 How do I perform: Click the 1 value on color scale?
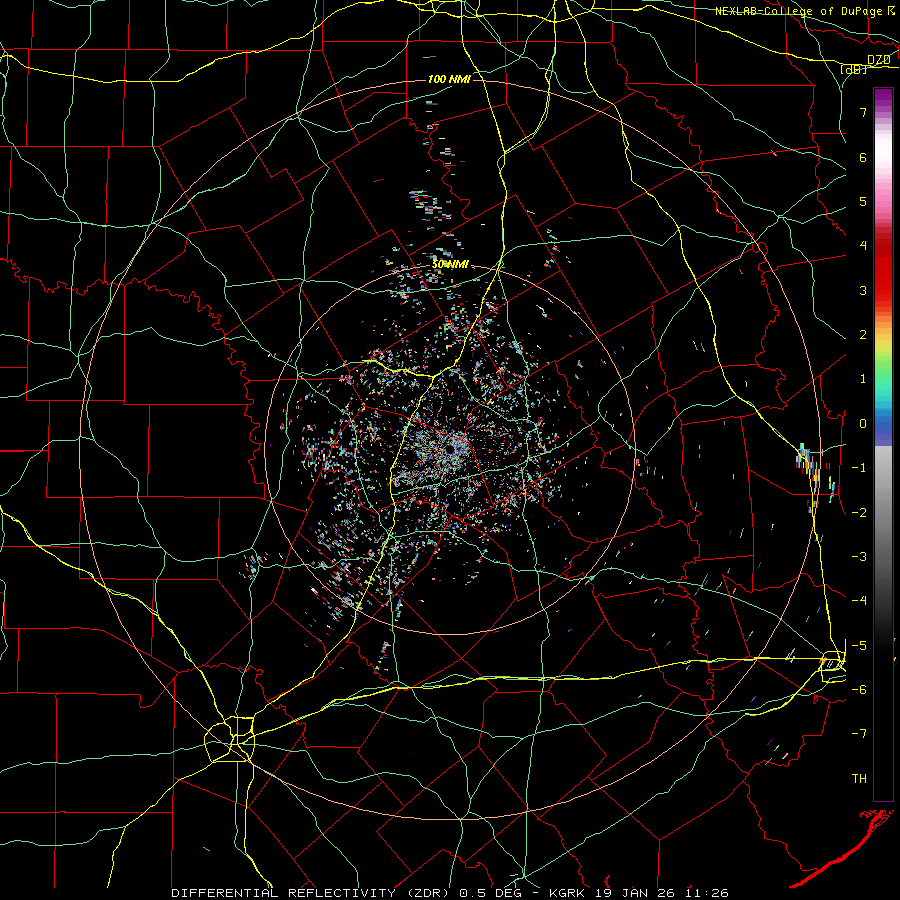[x=863, y=379]
